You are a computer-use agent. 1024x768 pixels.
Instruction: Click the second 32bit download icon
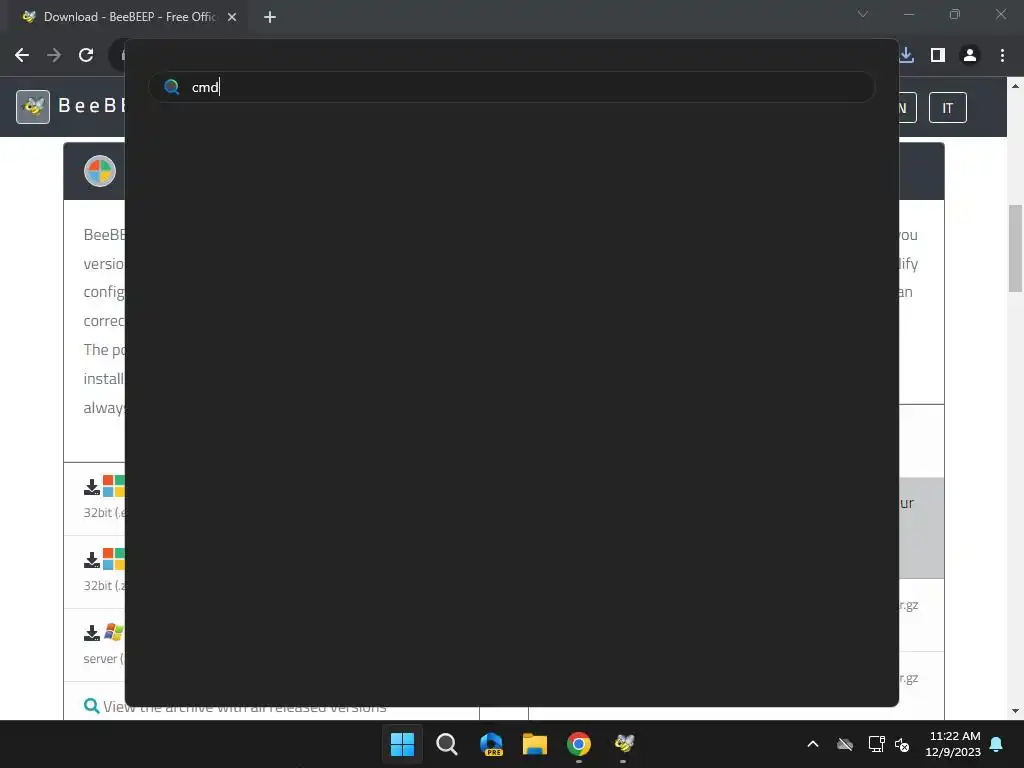(91, 560)
